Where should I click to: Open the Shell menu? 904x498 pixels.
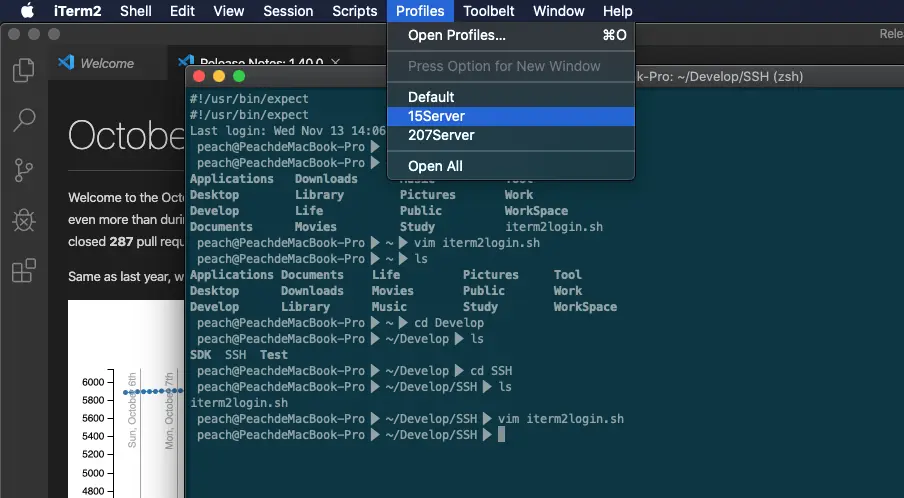click(135, 11)
